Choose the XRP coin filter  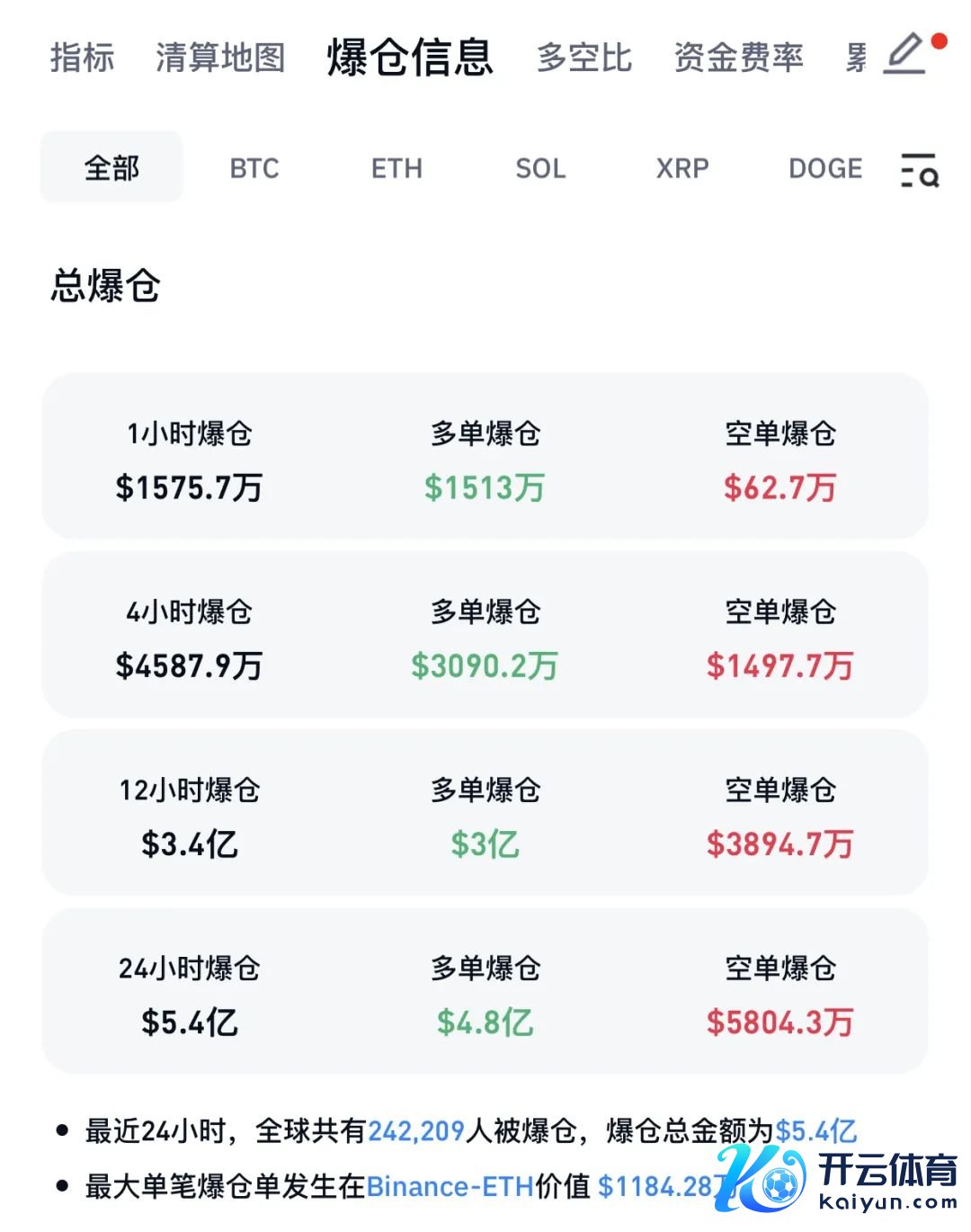[x=682, y=168]
